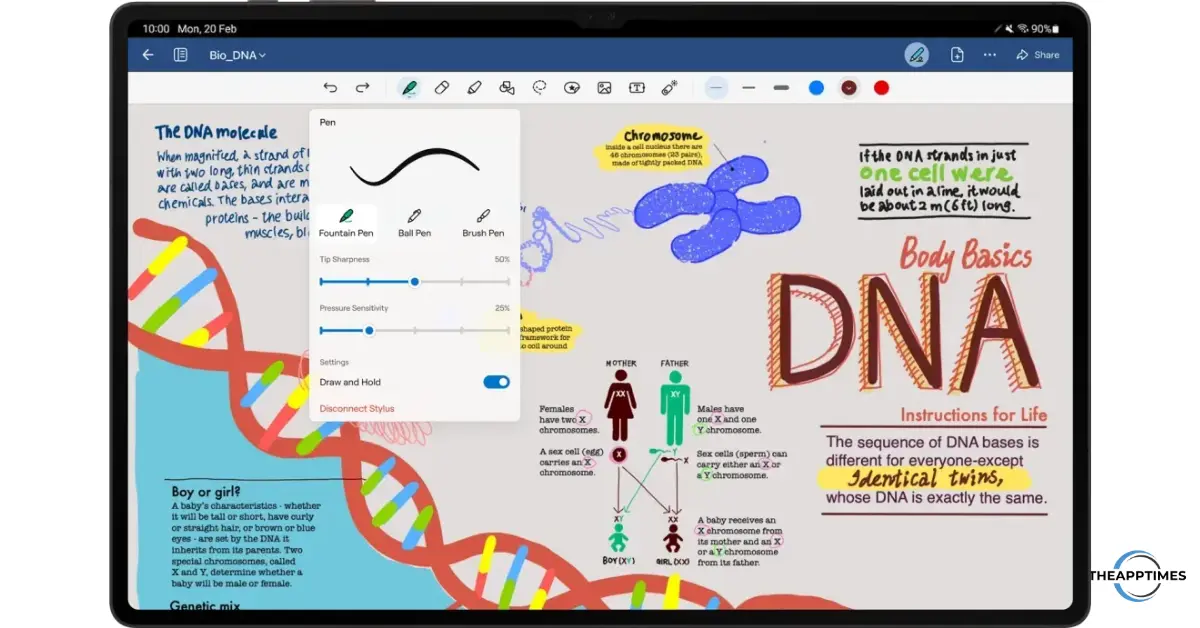Open the Lasso selection tool

(x=539, y=88)
